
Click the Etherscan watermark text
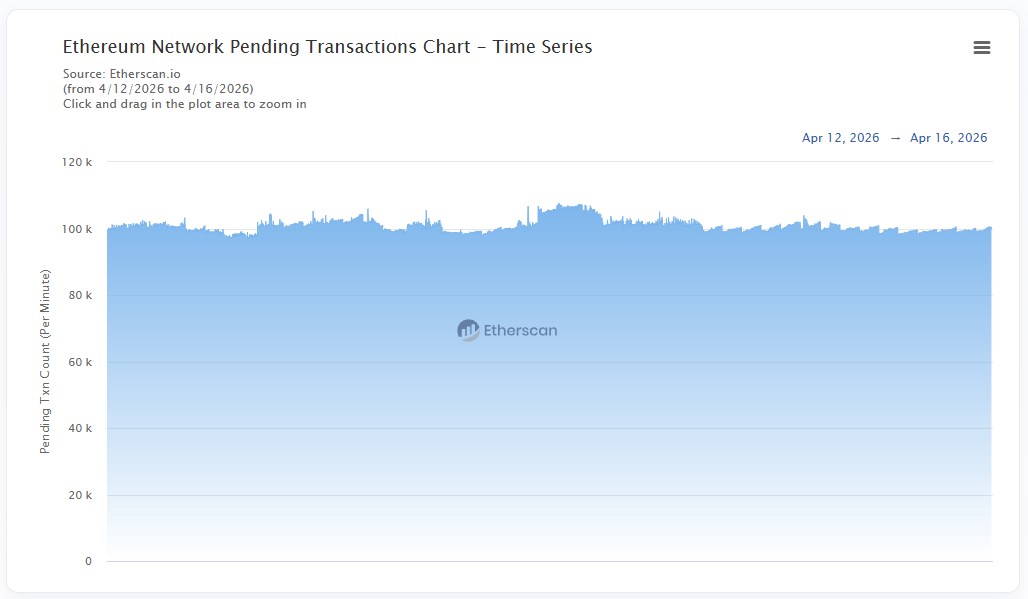click(520, 330)
